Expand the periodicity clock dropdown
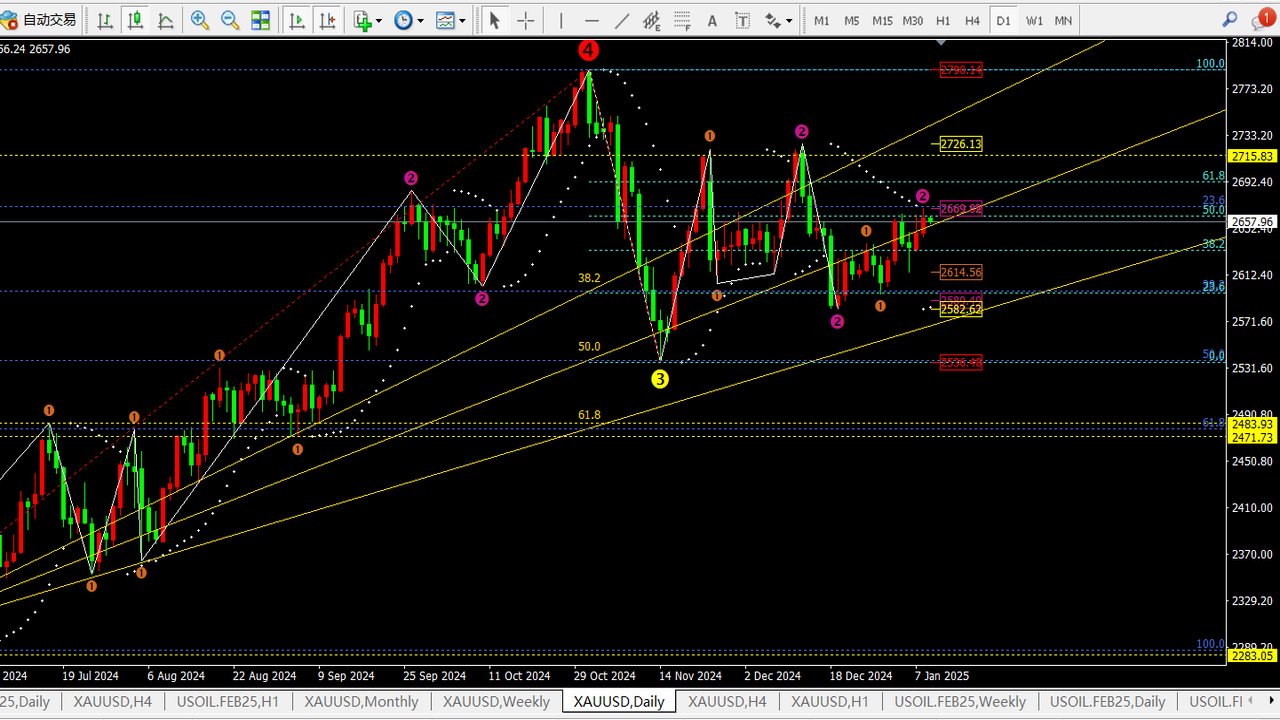Screen dimensions: 1280x720 pyautogui.click(x=408, y=20)
